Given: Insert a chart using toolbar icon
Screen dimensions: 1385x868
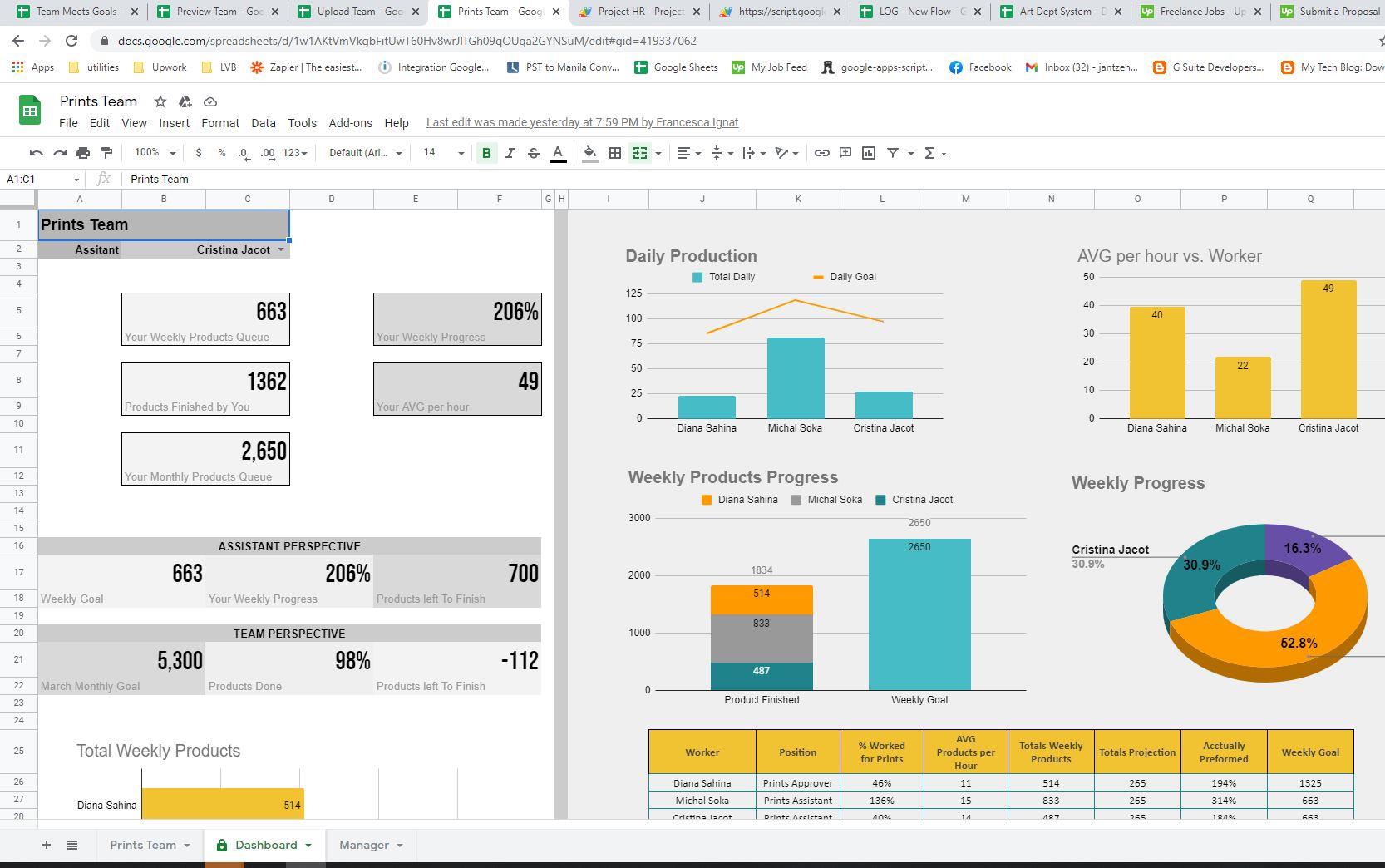Looking at the screenshot, I should point(869,153).
